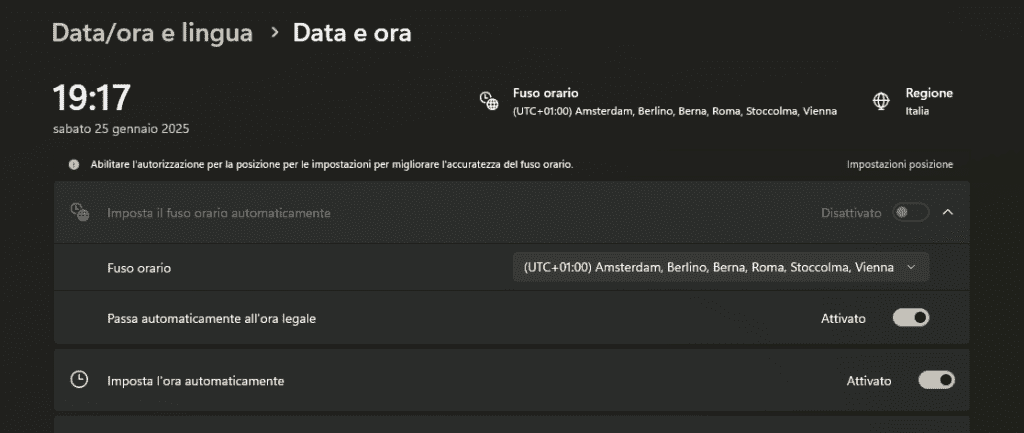The width and height of the screenshot is (1024, 433).
Task: Select the Data e ora breadcrumb title
Action: (x=352, y=34)
